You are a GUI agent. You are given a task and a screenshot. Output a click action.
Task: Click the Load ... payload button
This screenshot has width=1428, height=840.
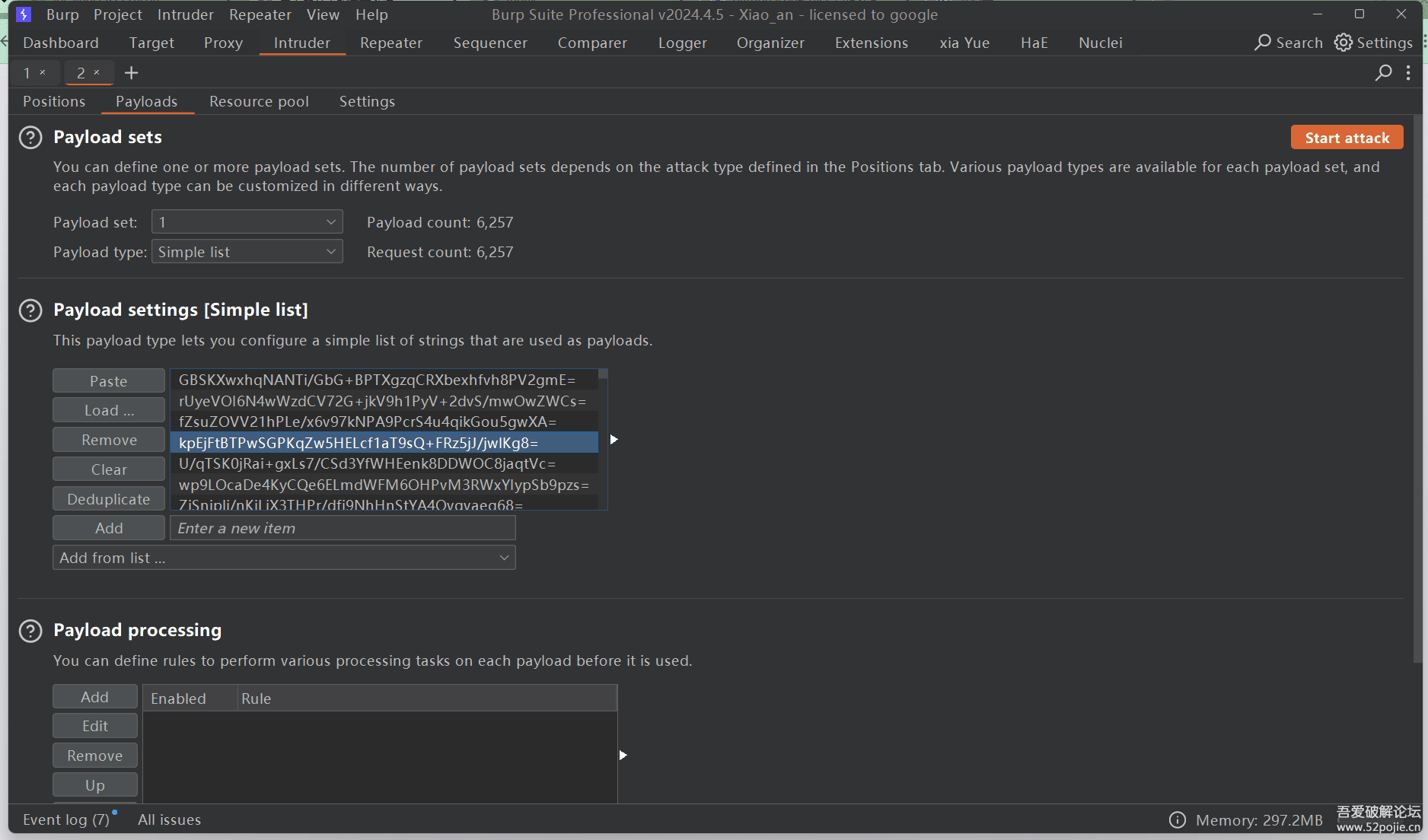pyautogui.click(x=109, y=410)
